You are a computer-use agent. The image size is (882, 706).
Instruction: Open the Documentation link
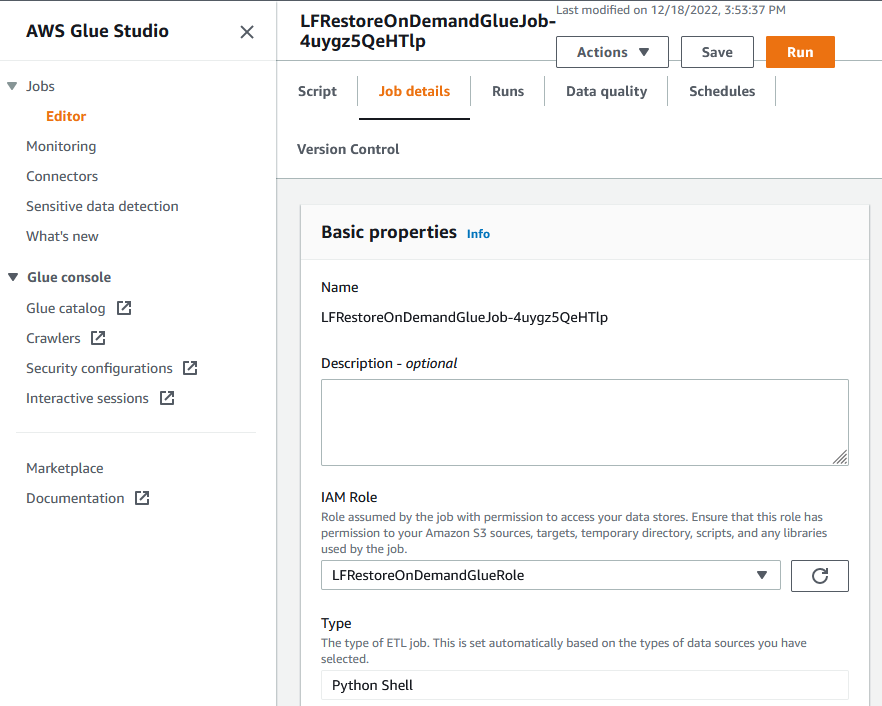(75, 498)
